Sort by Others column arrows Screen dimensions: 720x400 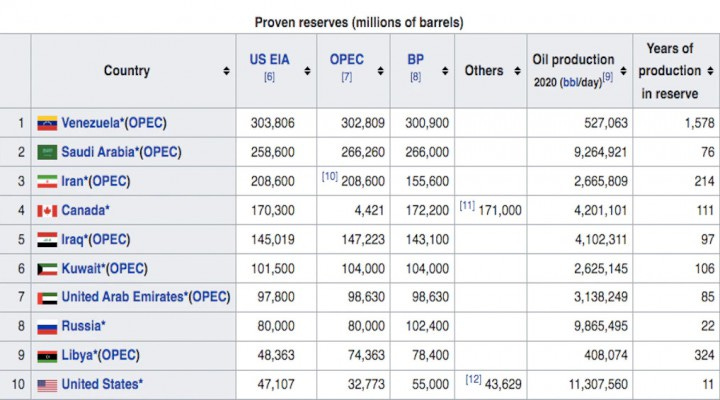(x=518, y=71)
